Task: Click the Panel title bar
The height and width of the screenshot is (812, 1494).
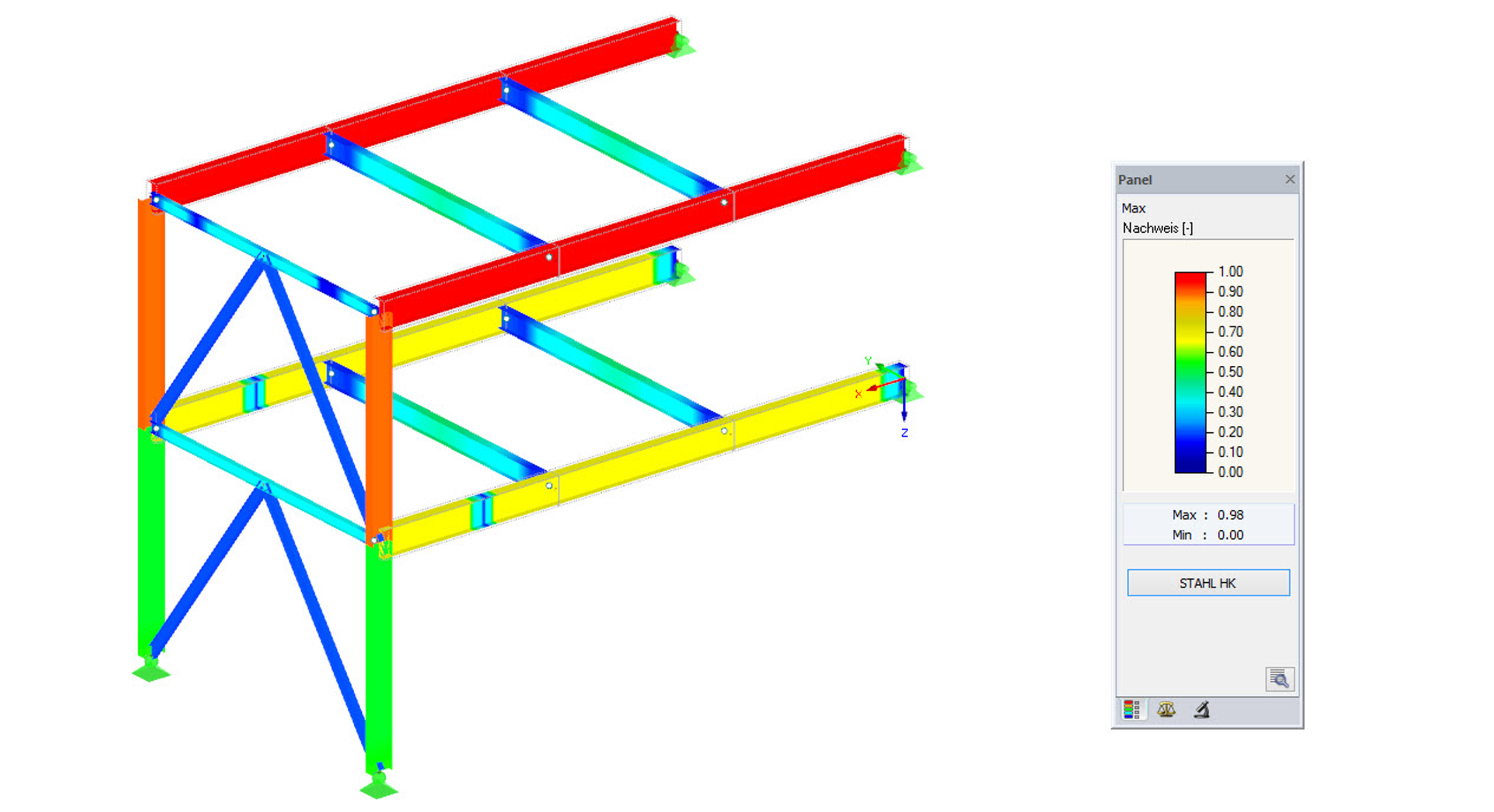Action: pos(1207,180)
